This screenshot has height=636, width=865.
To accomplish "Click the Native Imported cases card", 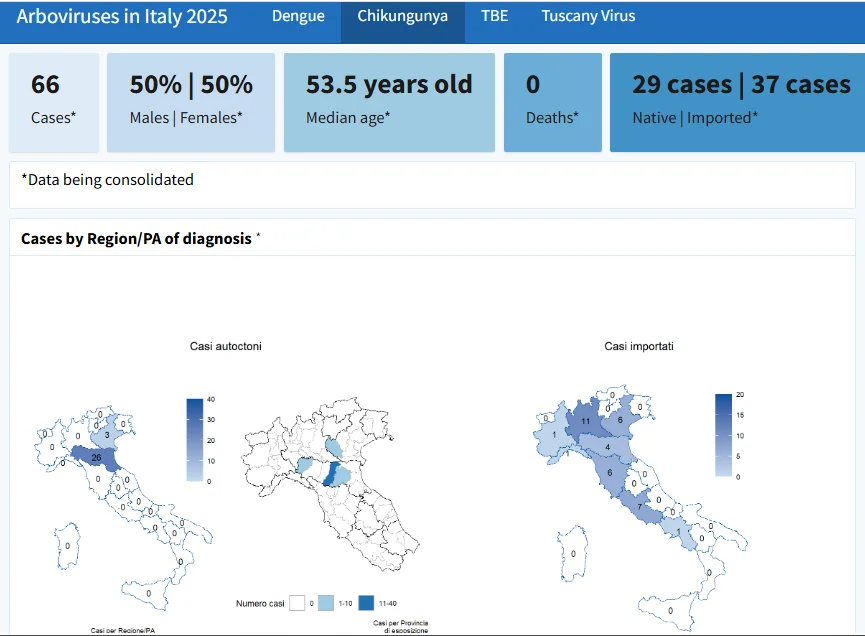I will (x=738, y=103).
